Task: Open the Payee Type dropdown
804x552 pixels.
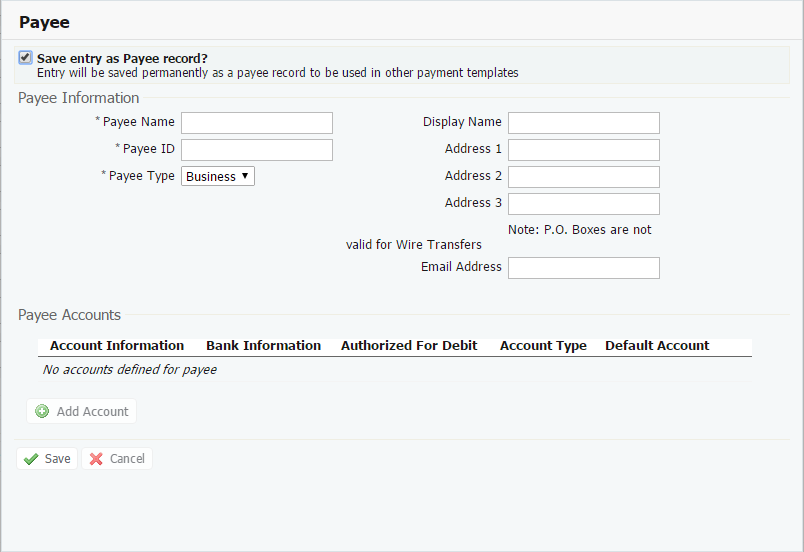Action: pos(218,176)
